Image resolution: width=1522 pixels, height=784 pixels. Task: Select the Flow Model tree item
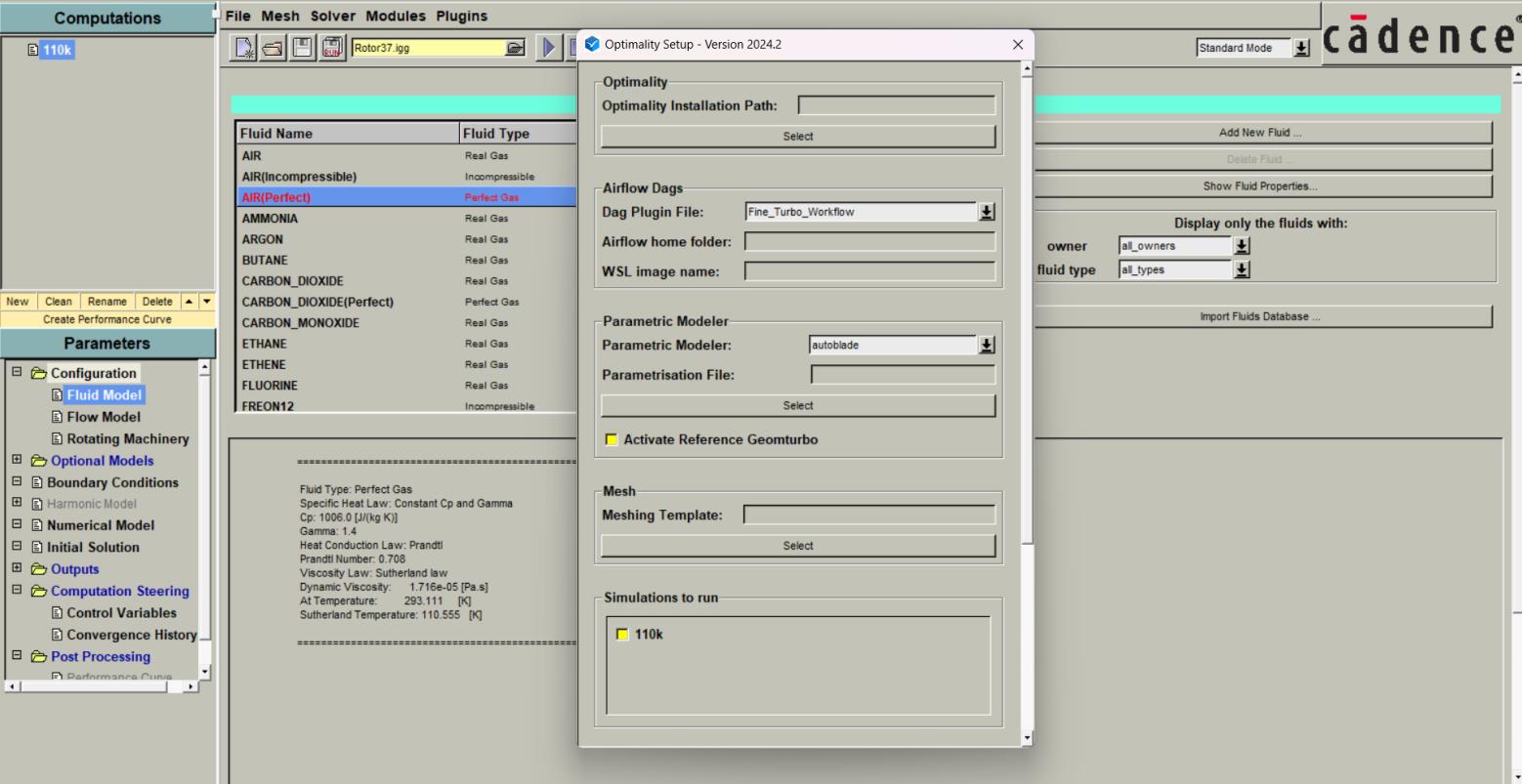click(104, 417)
